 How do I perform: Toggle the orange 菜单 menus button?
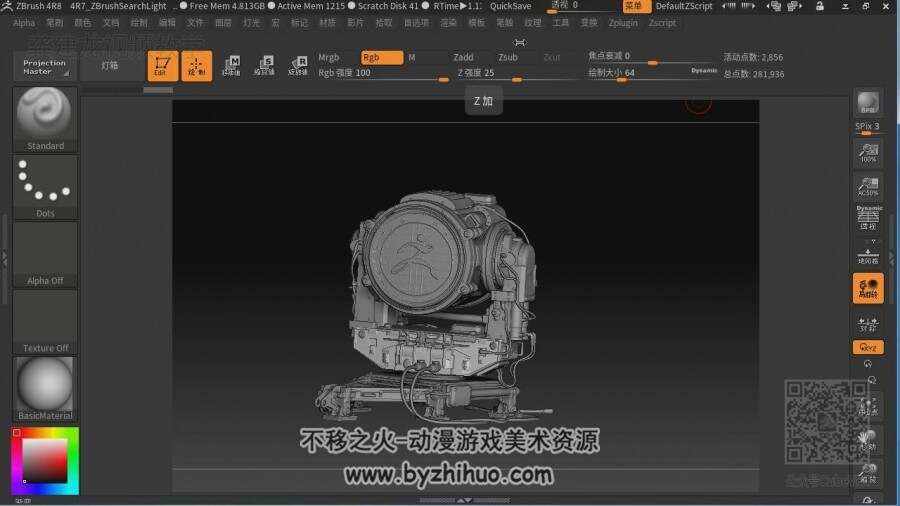coord(637,6)
